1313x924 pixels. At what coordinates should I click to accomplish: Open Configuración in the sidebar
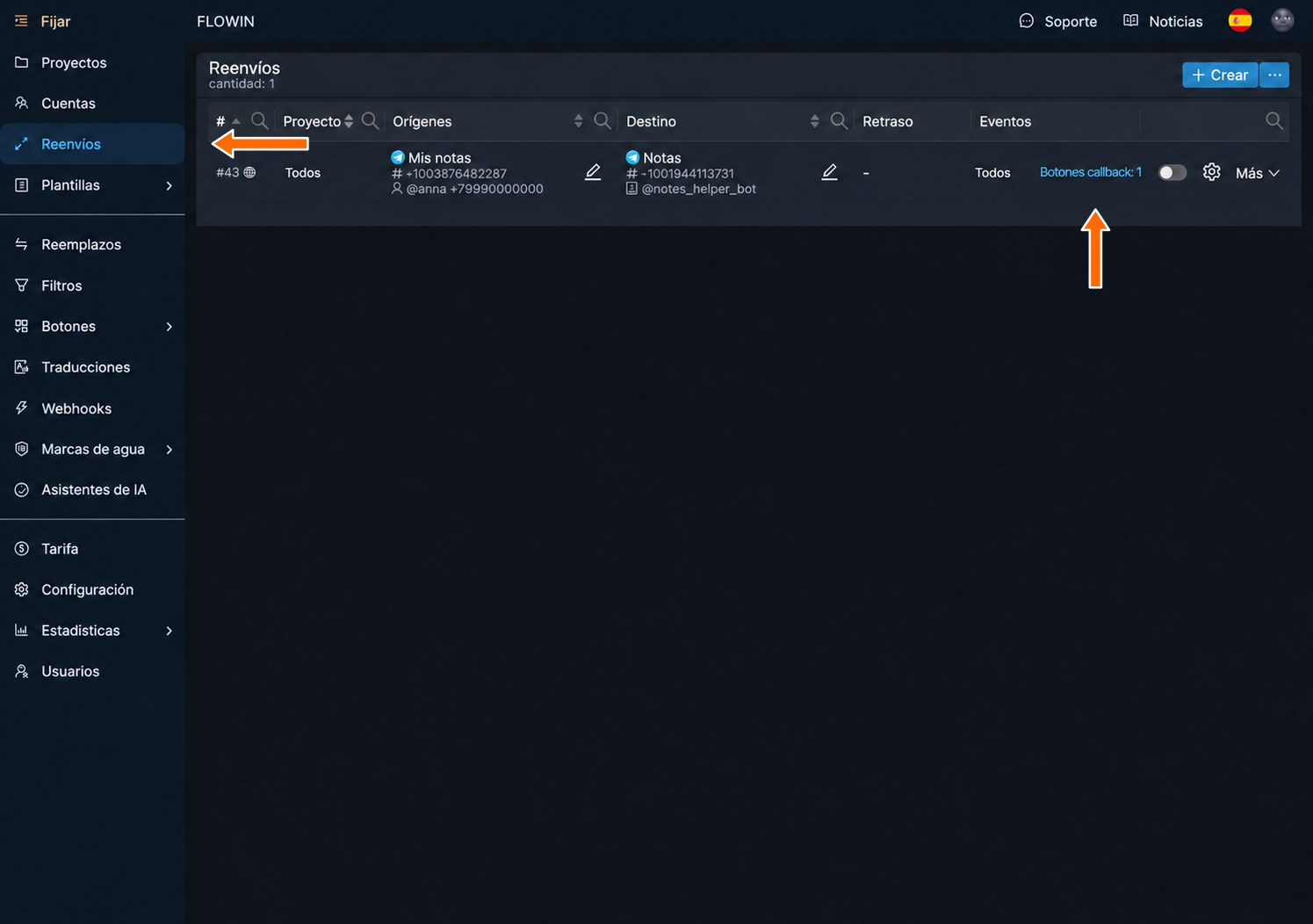pos(92,589)
